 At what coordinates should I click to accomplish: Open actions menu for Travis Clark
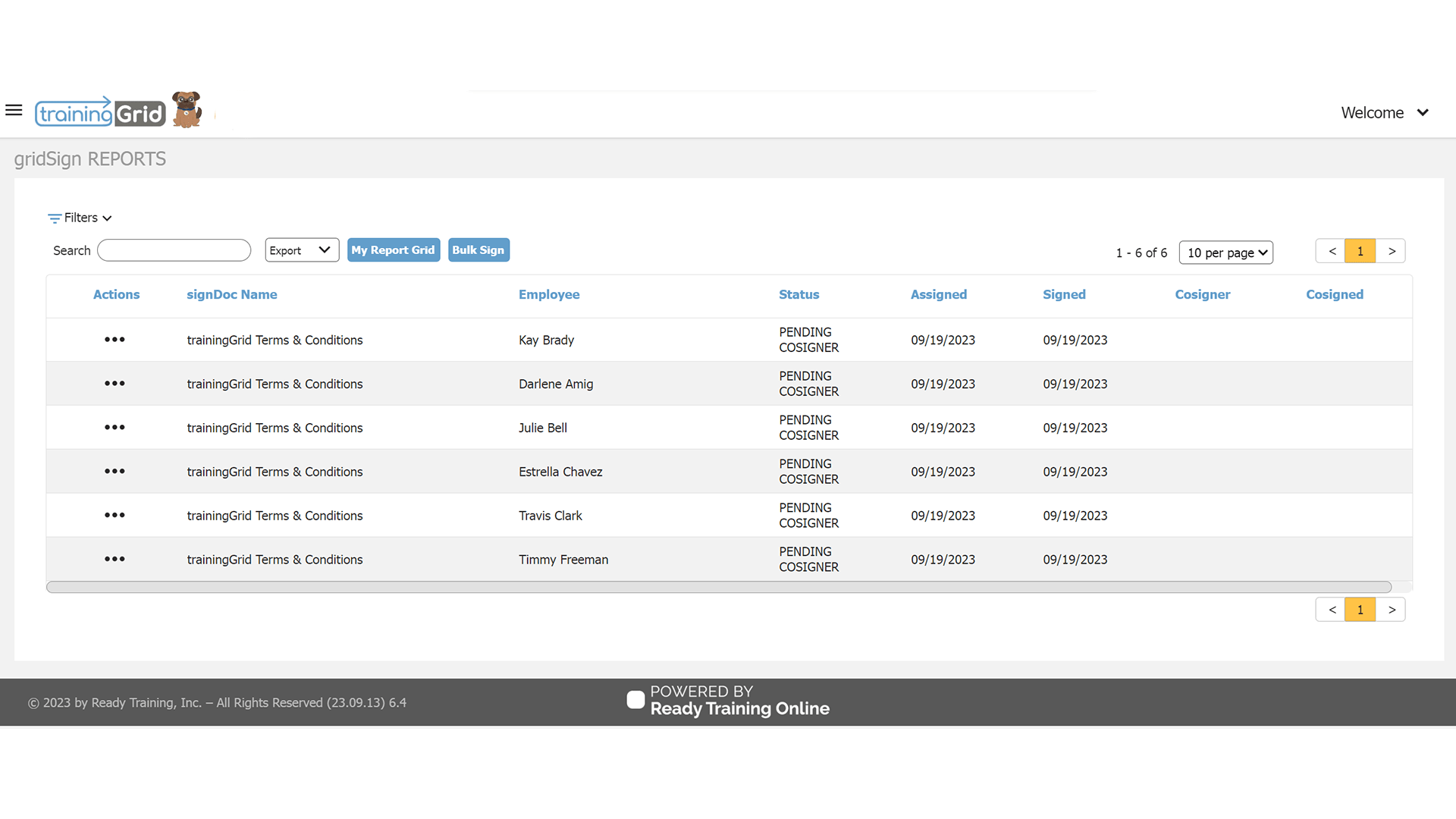(115, 516)
